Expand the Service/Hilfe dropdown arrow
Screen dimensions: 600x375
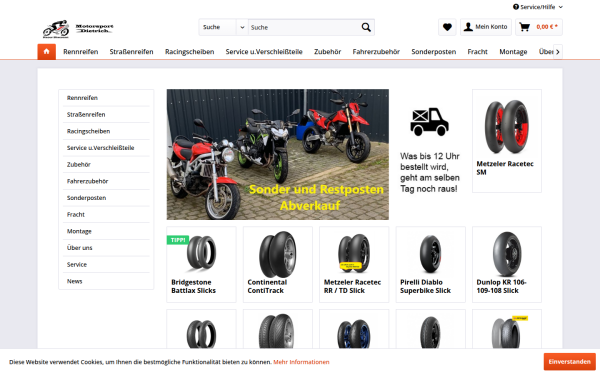(x=561, y=7)
